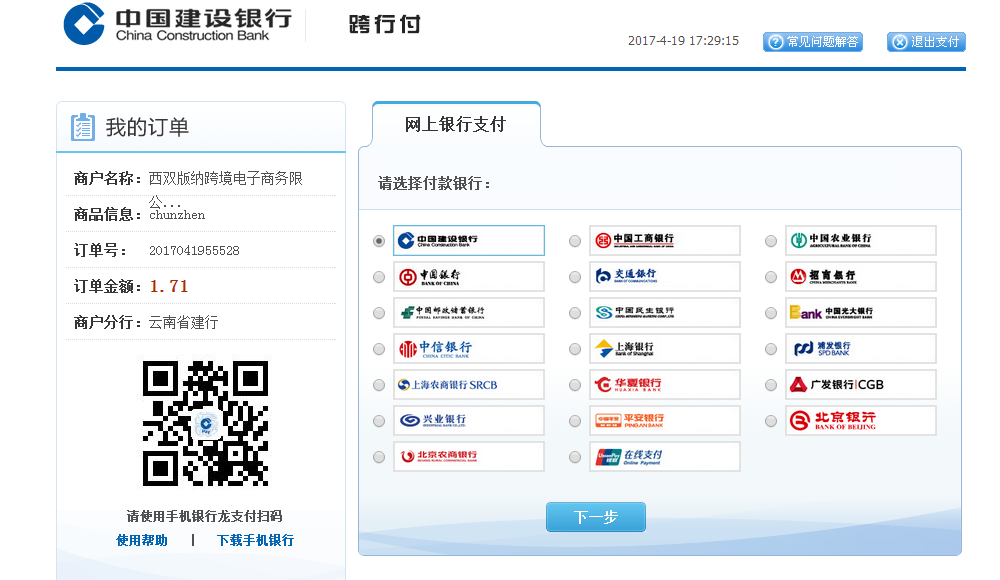Click the 中国银行 (Bank of China) logo box
Screen dimensions: 1000x580
click(469, 277)
